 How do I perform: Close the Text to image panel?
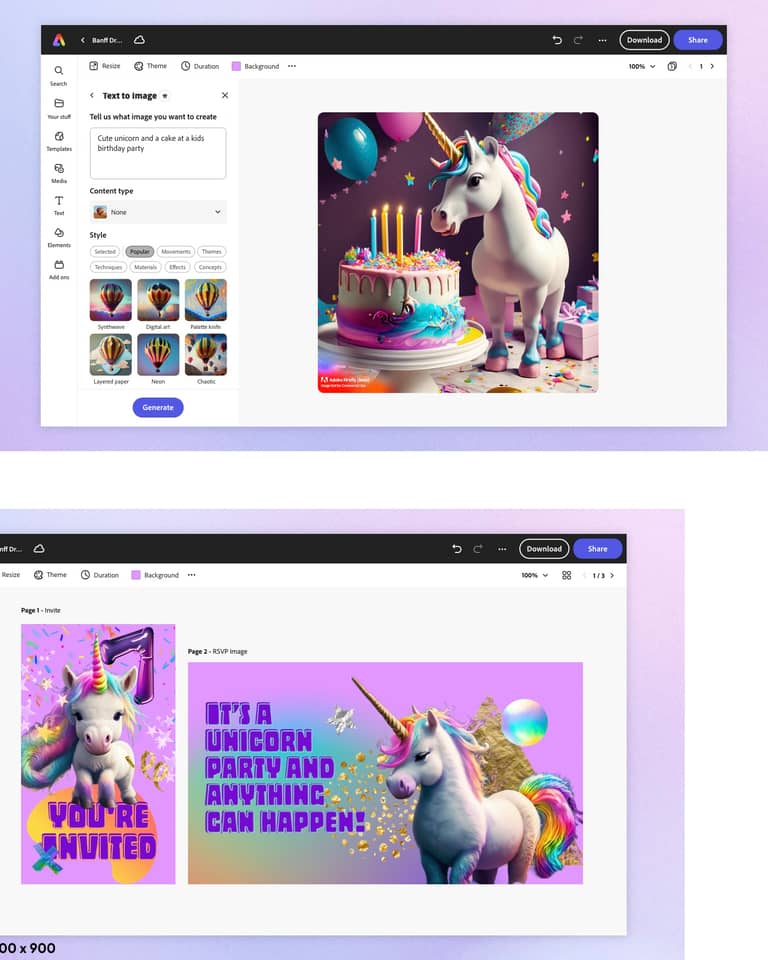(x=224, y=95)
